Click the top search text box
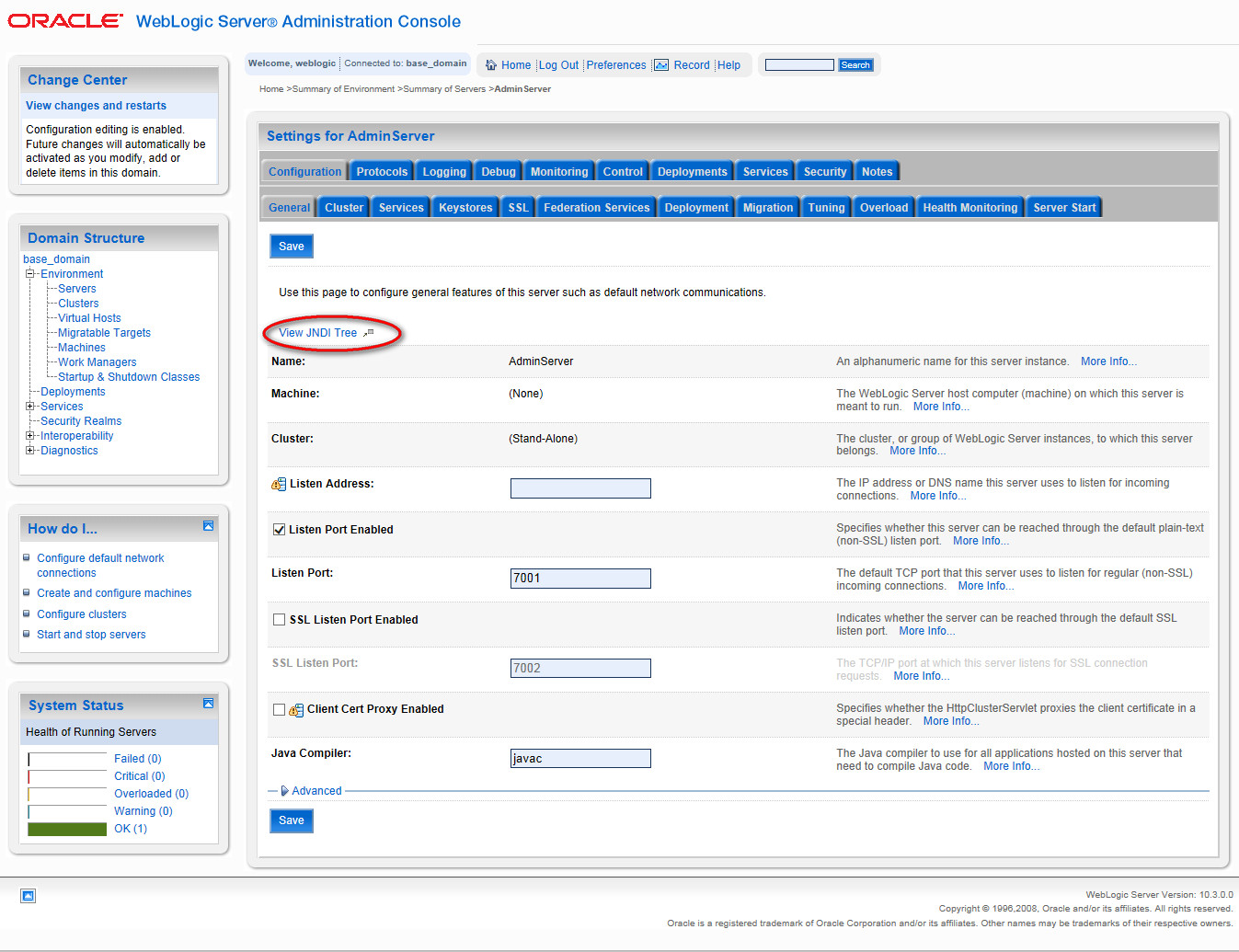This screenshot has height=952, width=1239. pyautogui.click(x=799, y=65)
